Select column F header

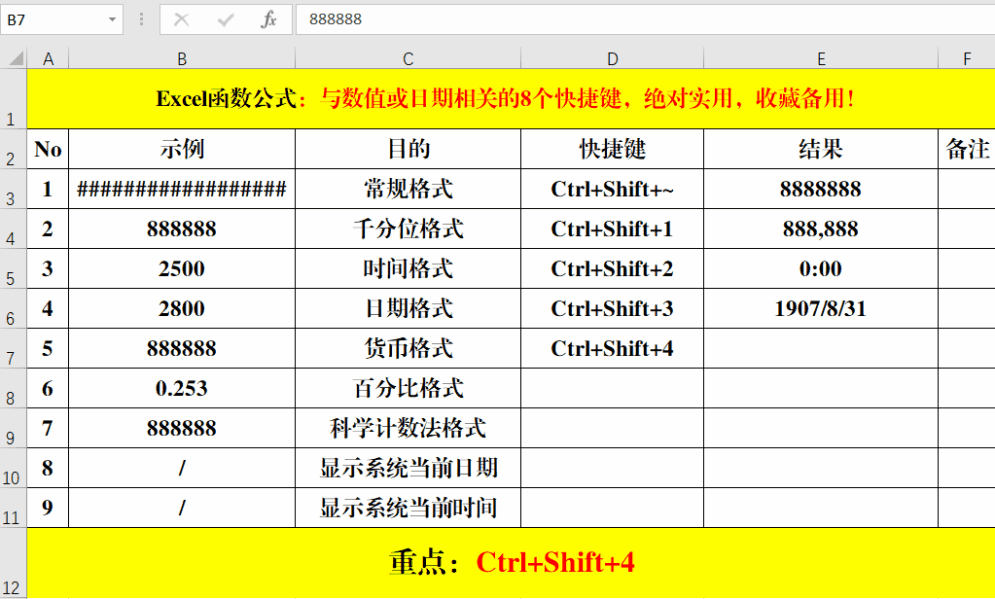point(967,59)
